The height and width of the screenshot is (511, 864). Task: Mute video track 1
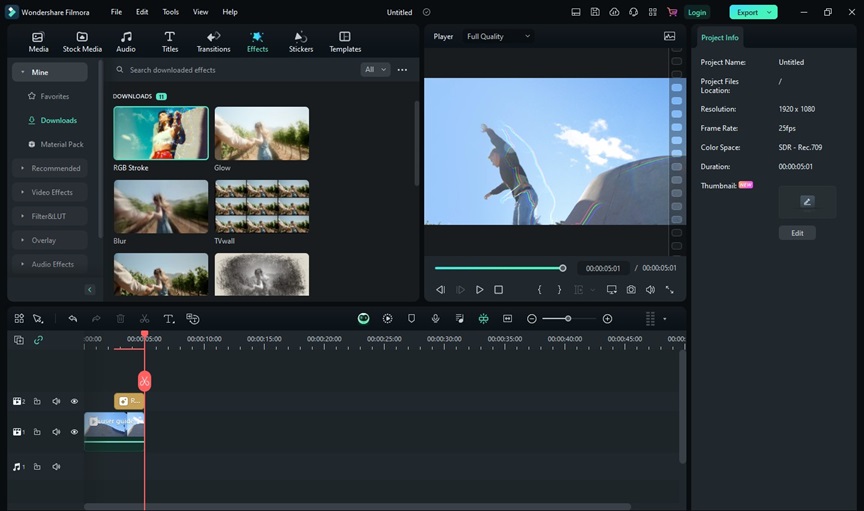pyautogui.click(x=56, y=432)
